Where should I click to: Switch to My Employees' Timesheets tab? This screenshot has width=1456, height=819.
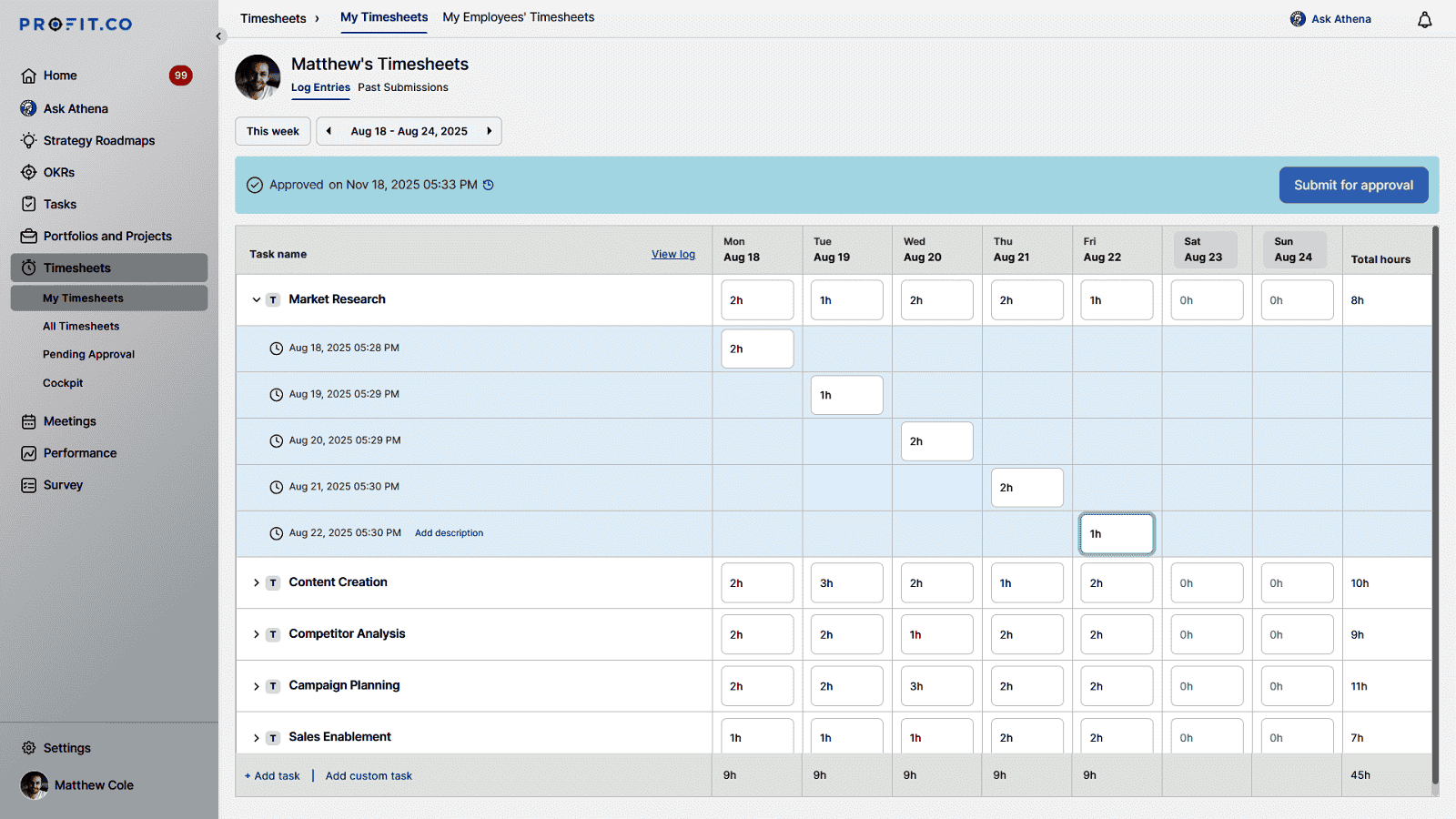click(x=518, y=17)
